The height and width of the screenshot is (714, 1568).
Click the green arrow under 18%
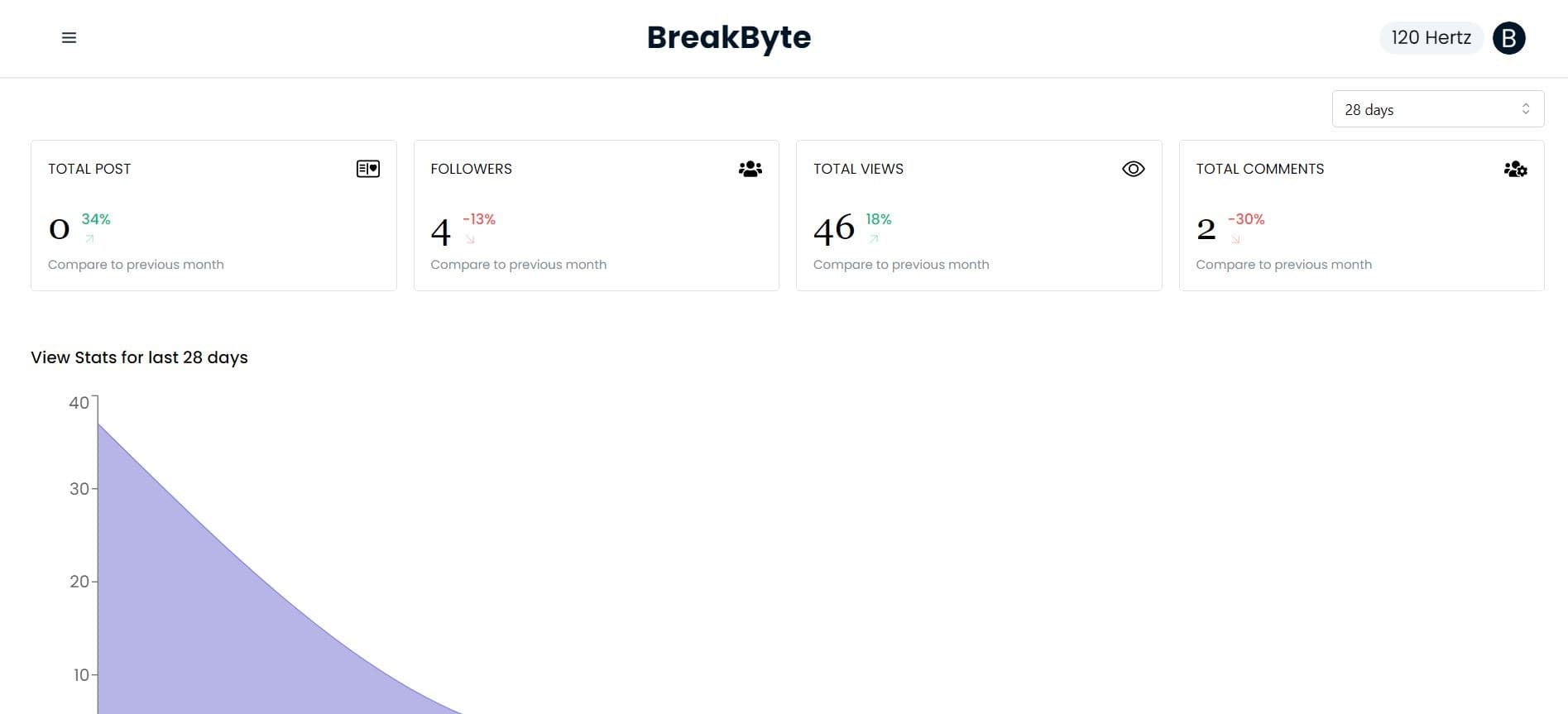coord(874,239)
